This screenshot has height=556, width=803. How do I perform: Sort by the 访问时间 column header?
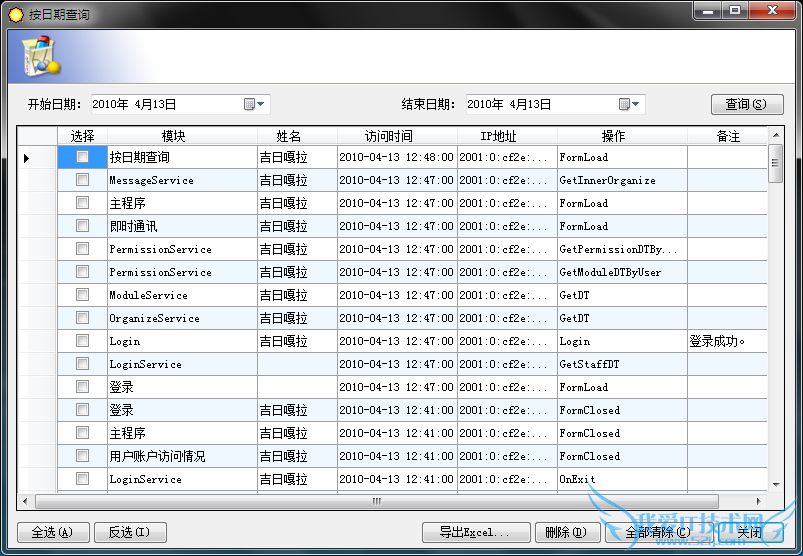[x=397, y=136]
